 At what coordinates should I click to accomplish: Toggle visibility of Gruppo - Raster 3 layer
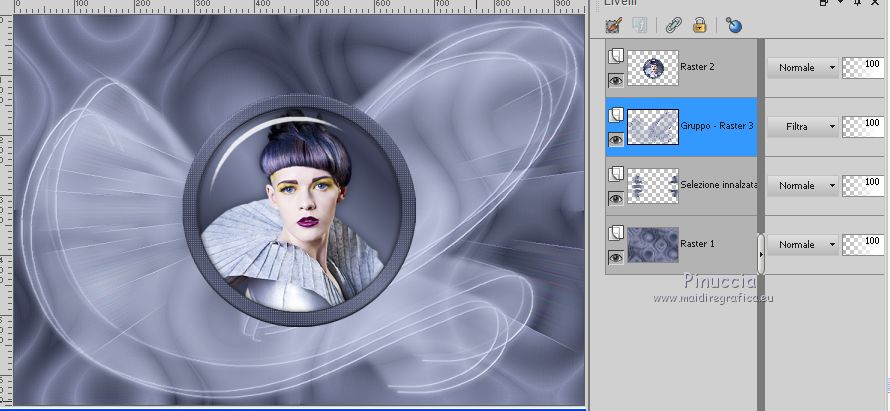tap(616, 140)
